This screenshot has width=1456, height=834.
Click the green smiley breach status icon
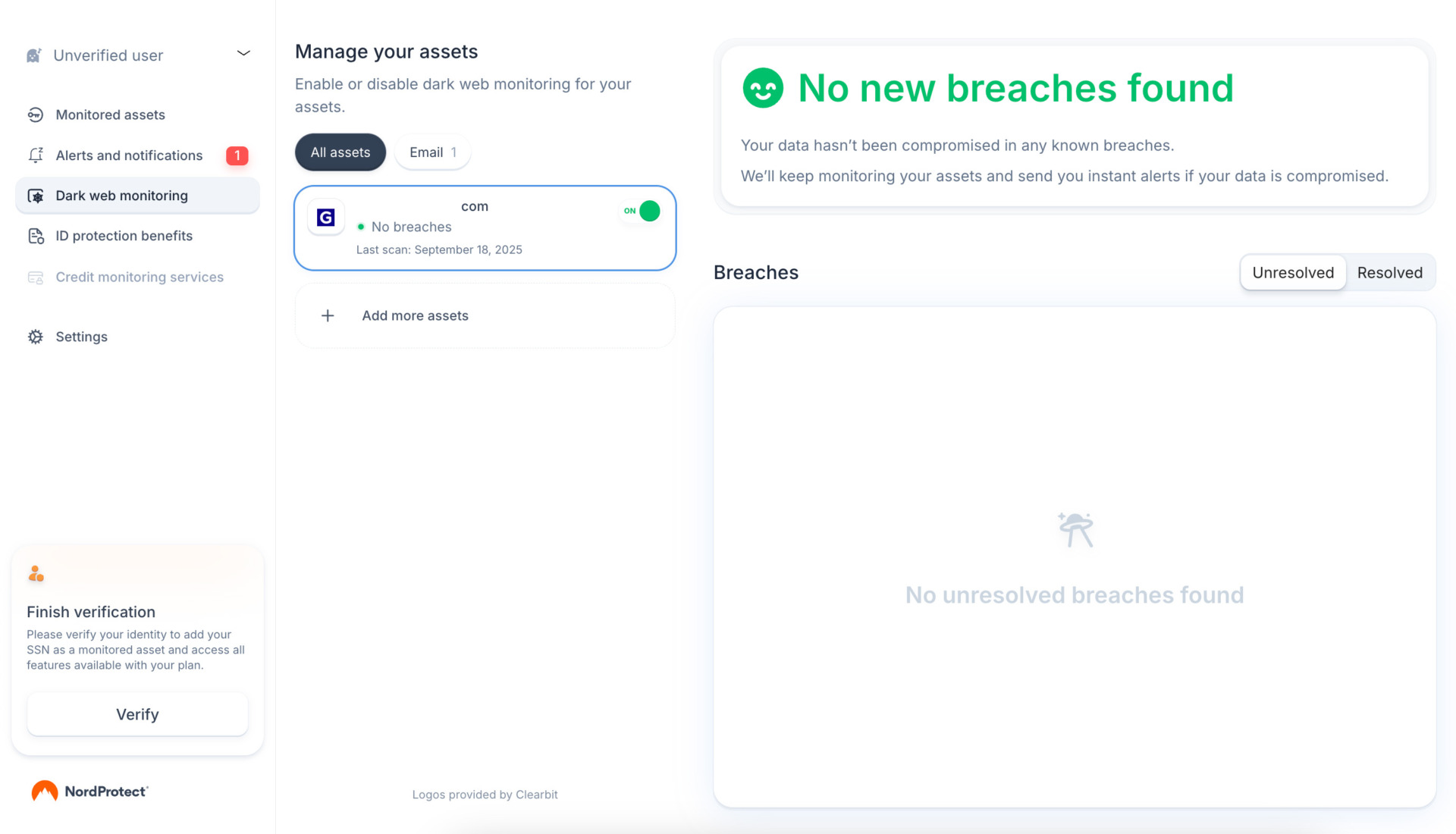(x=762, y=87)
